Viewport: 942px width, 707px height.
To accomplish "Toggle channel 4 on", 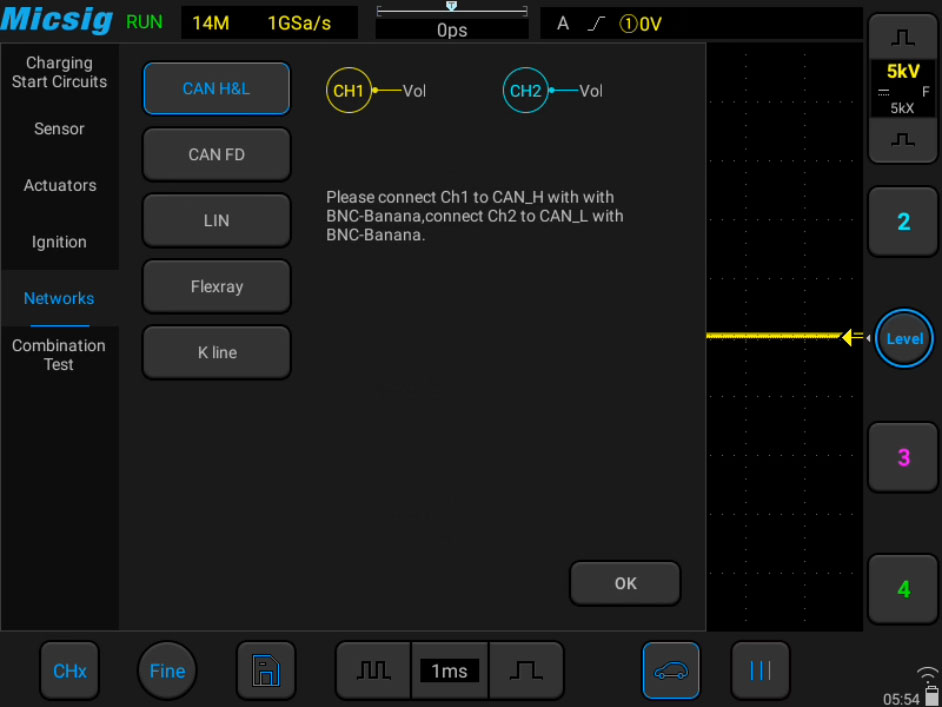I will tap(903, 589).
